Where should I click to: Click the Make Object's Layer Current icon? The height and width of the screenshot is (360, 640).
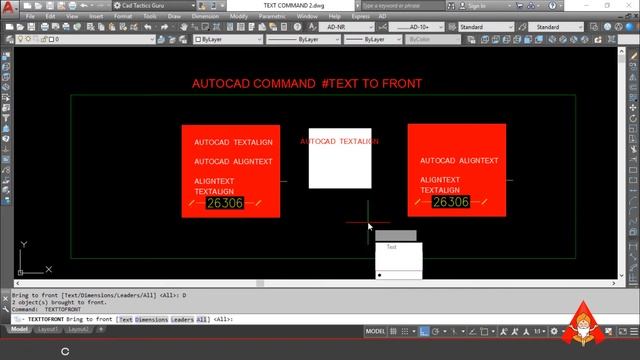click(162, 39)
